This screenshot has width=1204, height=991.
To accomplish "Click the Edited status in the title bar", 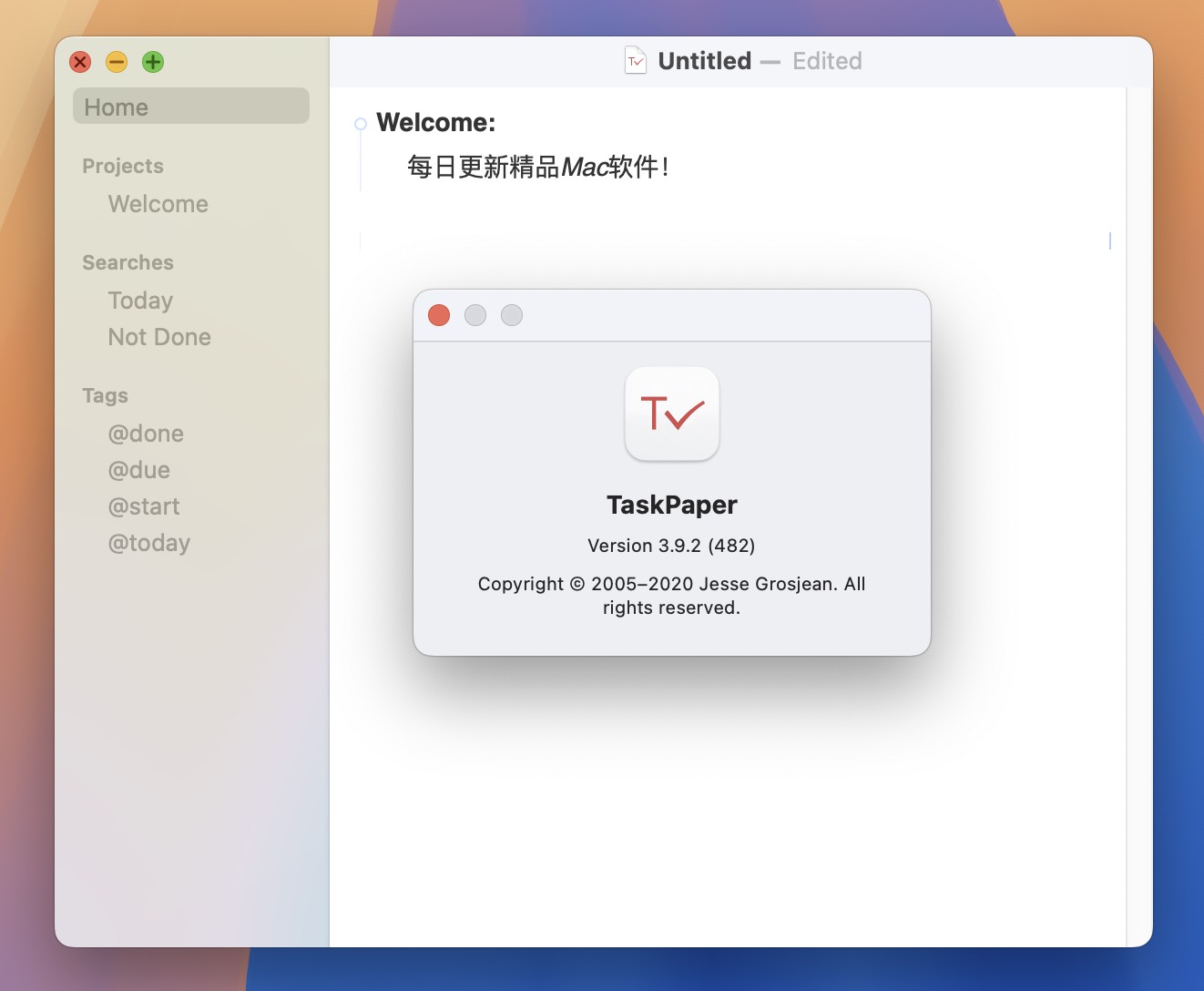I will [827, 61].
